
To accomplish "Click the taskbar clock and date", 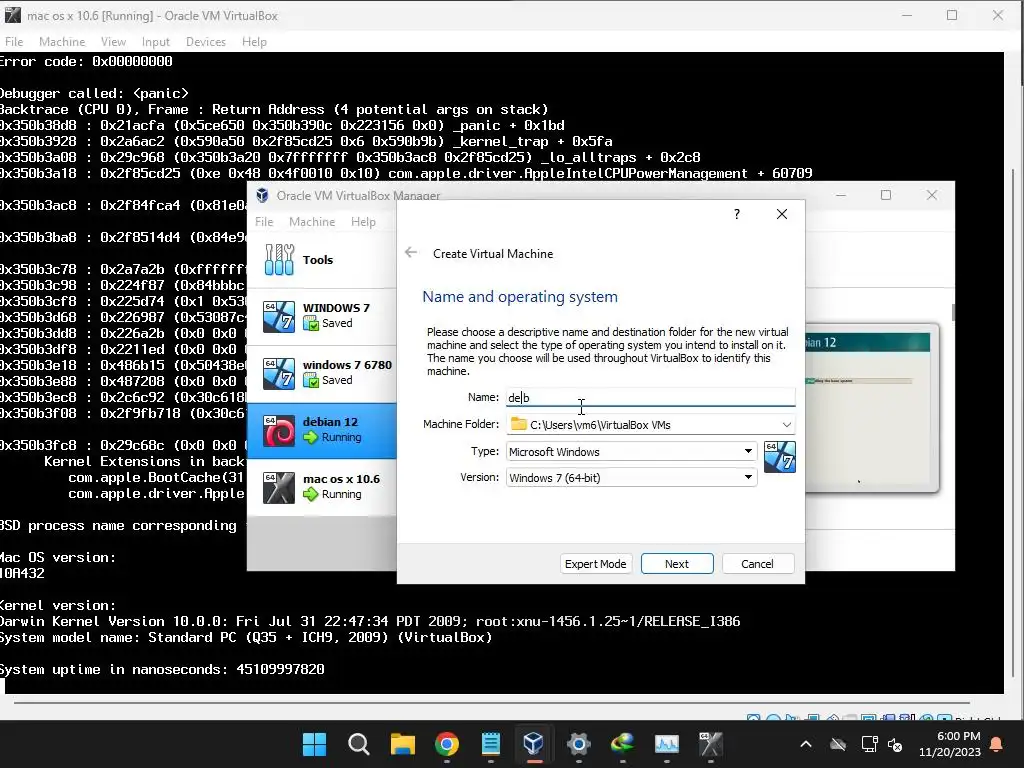I will pos(950,744).
